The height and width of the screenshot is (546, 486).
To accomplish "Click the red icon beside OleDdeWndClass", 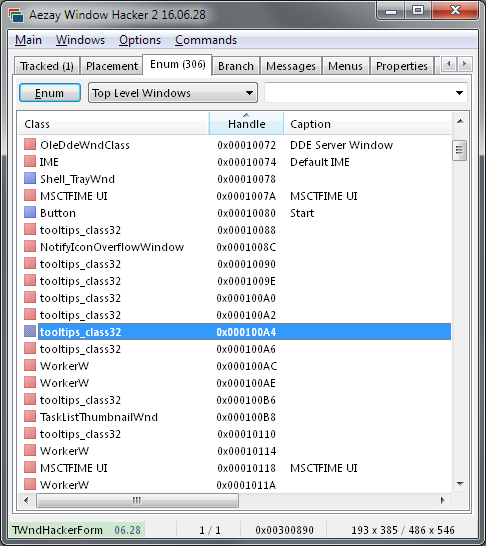I will [30, 144].
